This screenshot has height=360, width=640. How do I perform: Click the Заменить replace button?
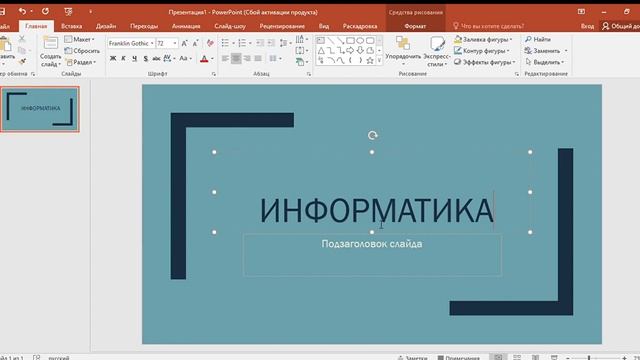coord(546,51)
